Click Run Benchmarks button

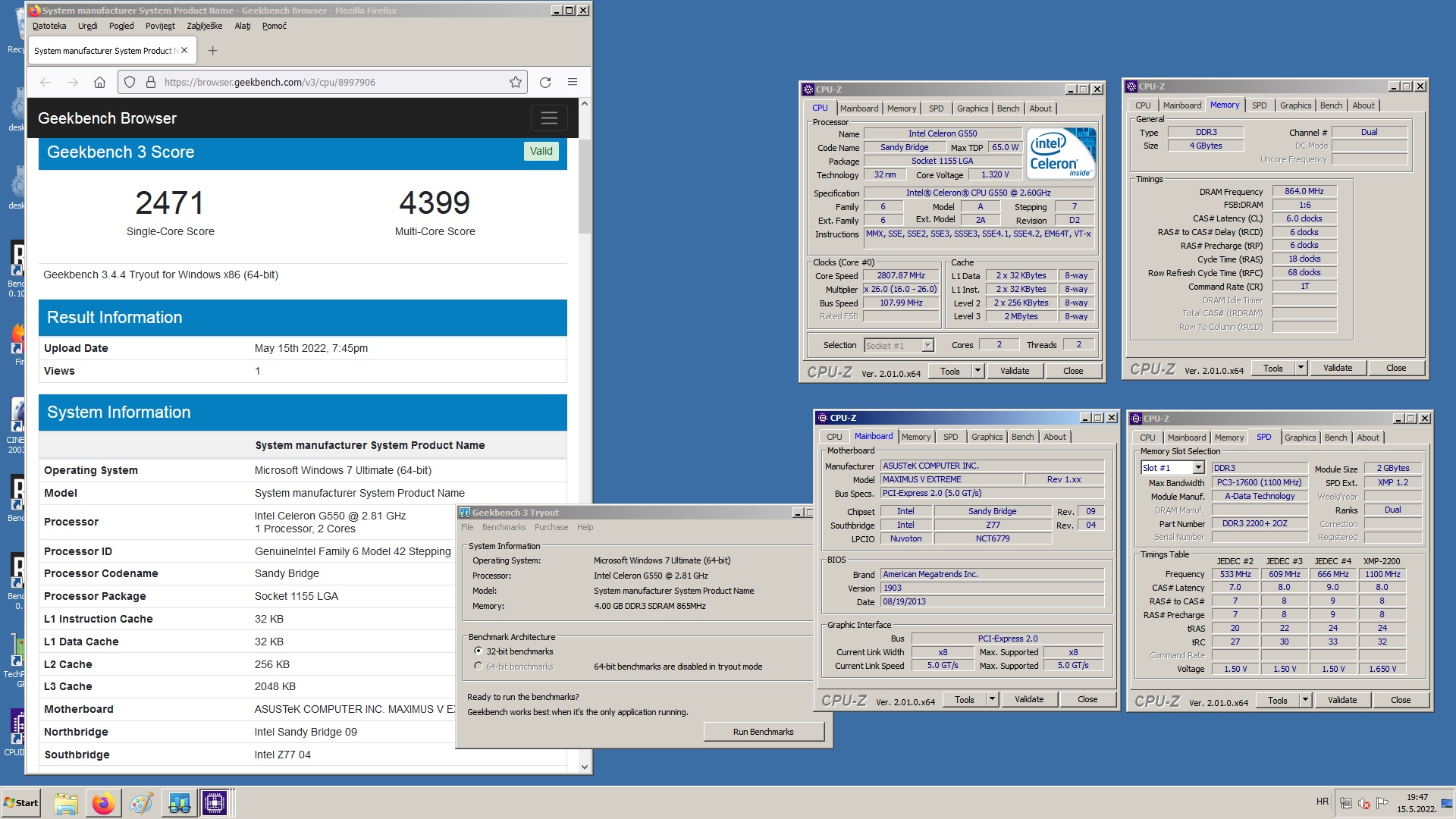point(763,732)
